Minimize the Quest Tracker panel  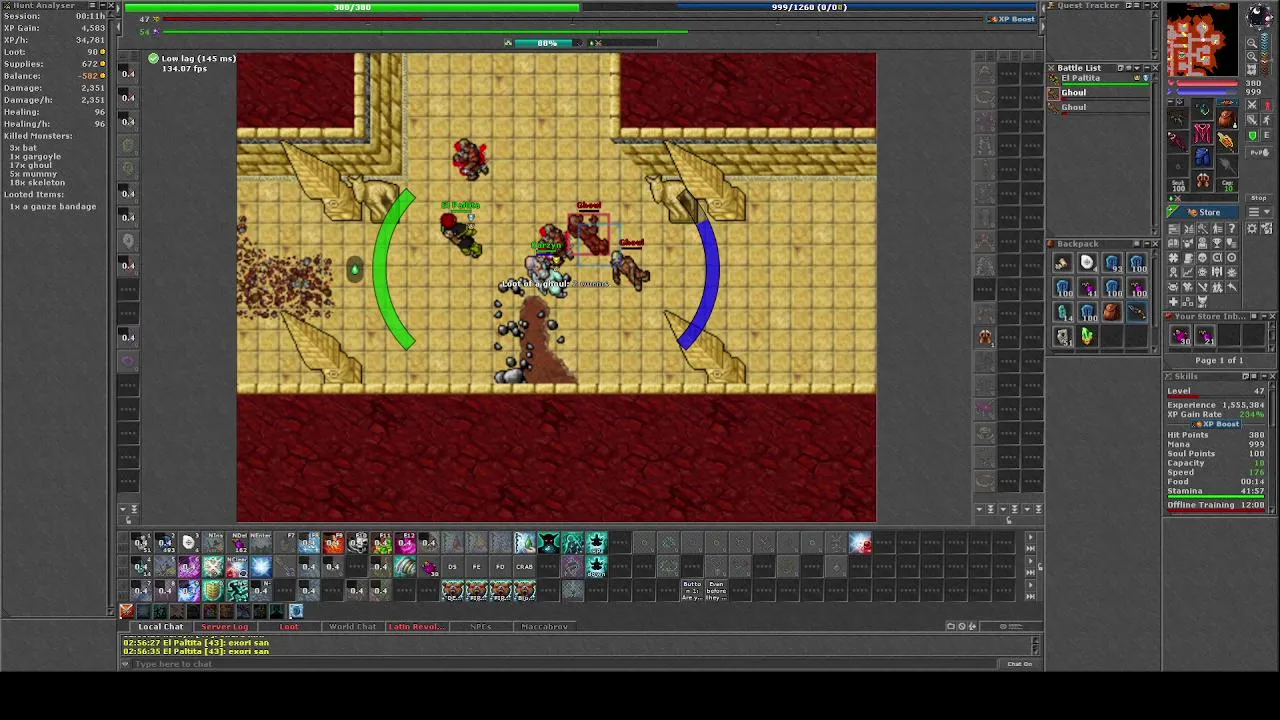click(x=1146, y=5)
